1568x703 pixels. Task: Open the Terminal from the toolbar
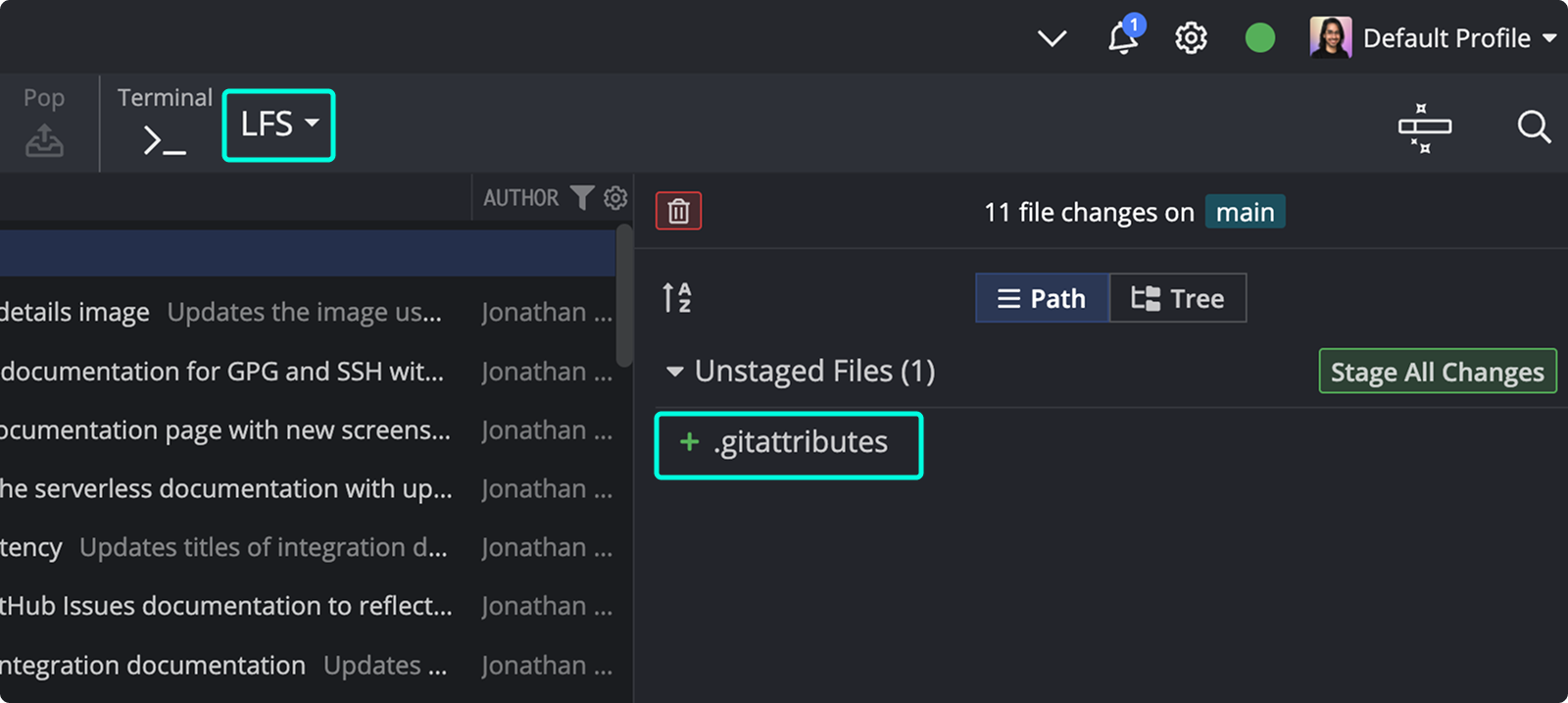[164, 124]
